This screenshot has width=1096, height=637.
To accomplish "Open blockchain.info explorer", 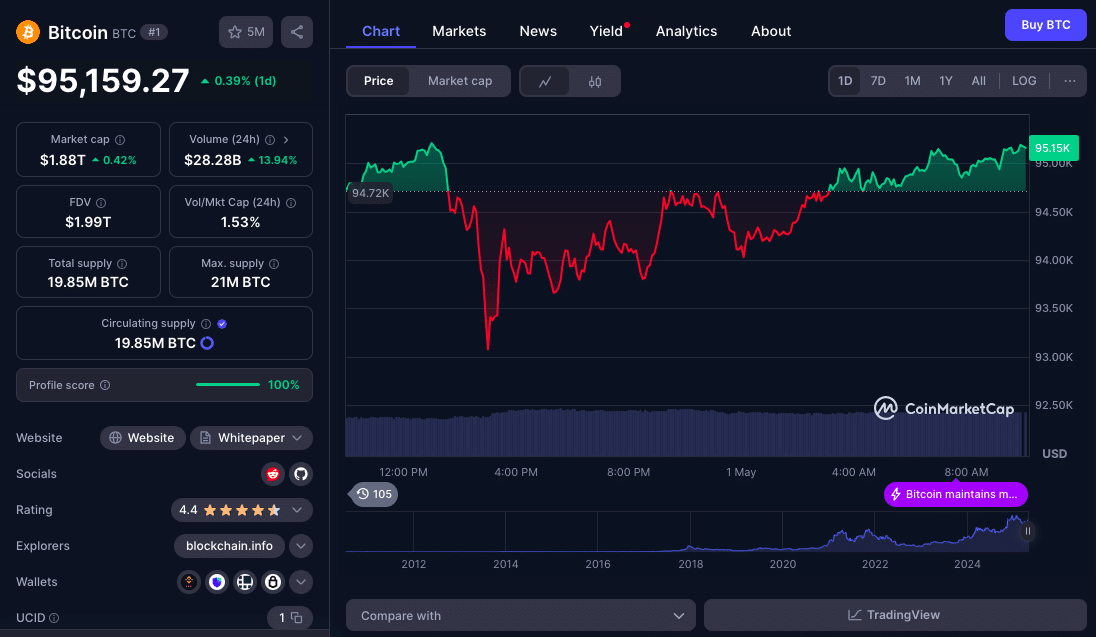I will coord(229,546).
